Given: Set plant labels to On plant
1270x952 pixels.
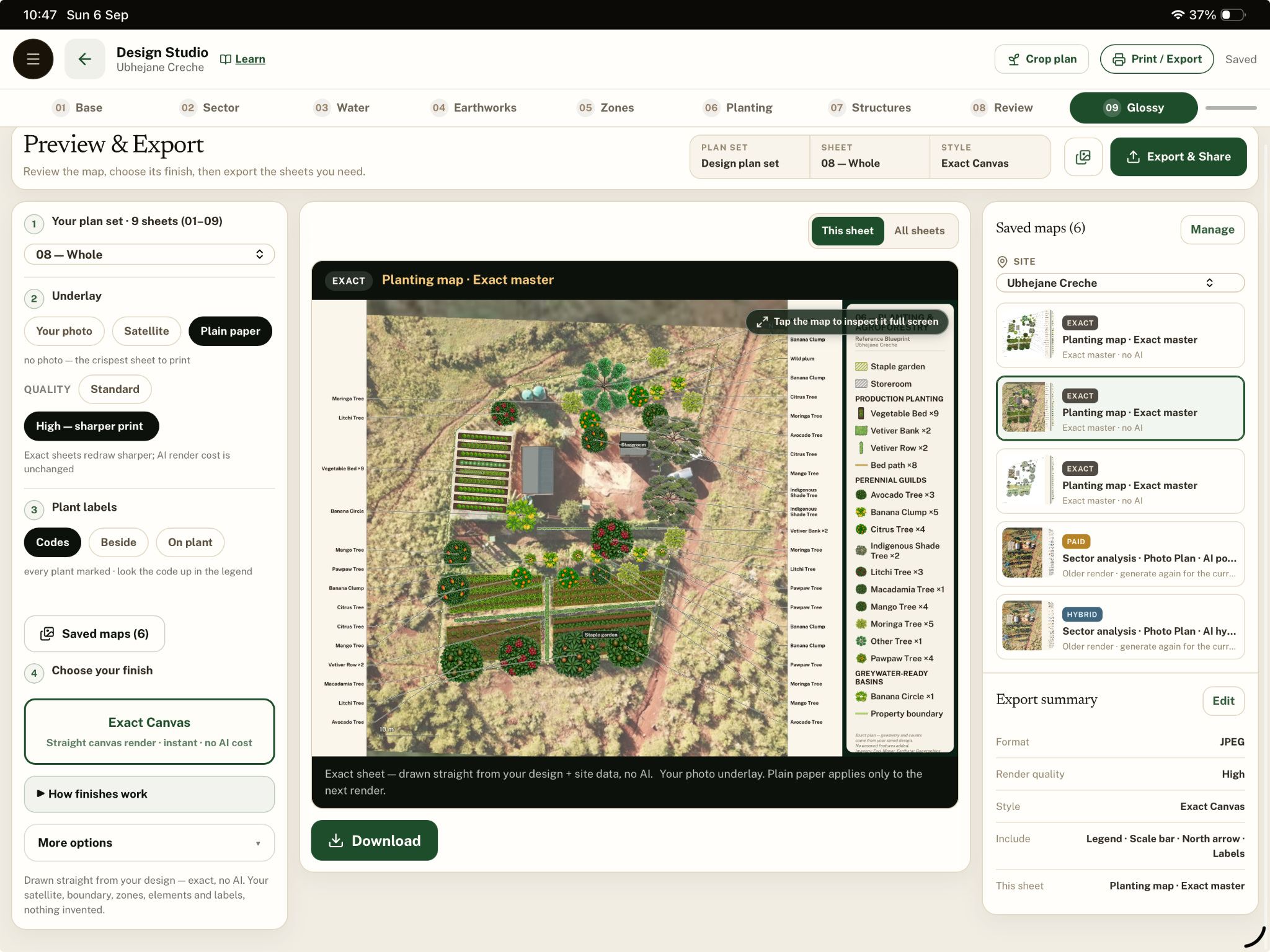Looking at the screenshot, I should pyautogui.click(x=190, y=542).
